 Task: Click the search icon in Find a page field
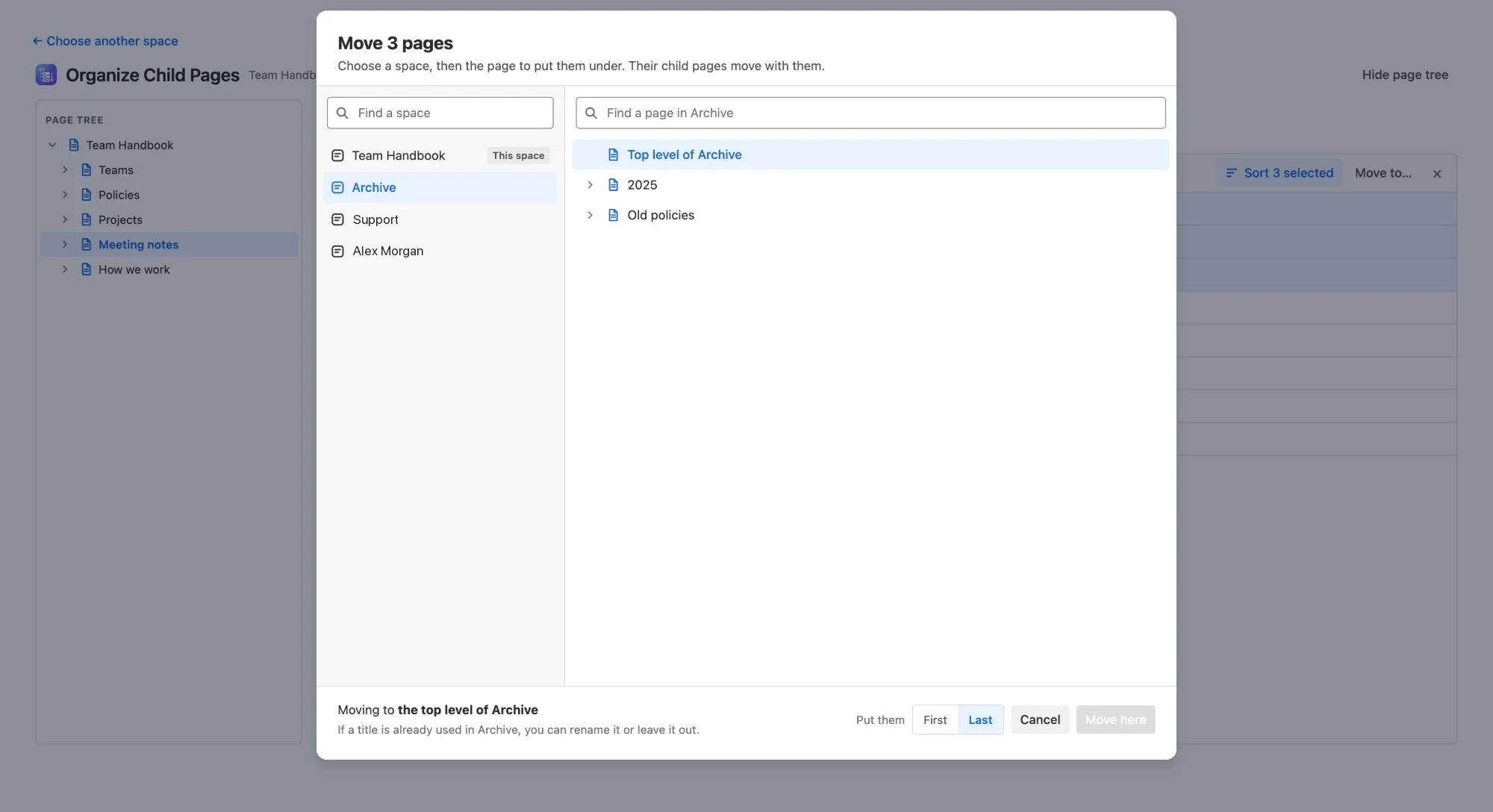(x=591, y=113)
